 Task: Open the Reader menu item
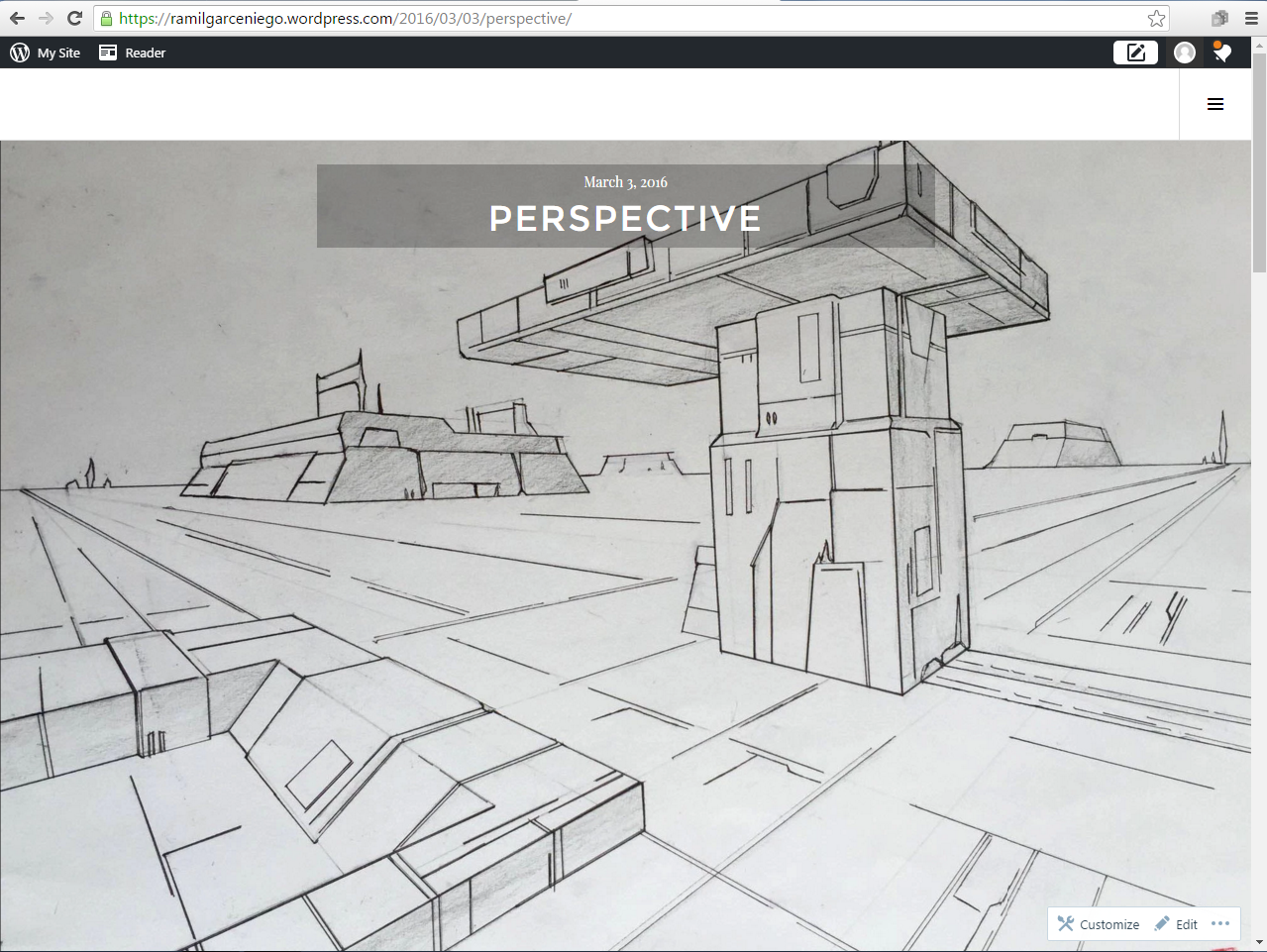[143, 53]
